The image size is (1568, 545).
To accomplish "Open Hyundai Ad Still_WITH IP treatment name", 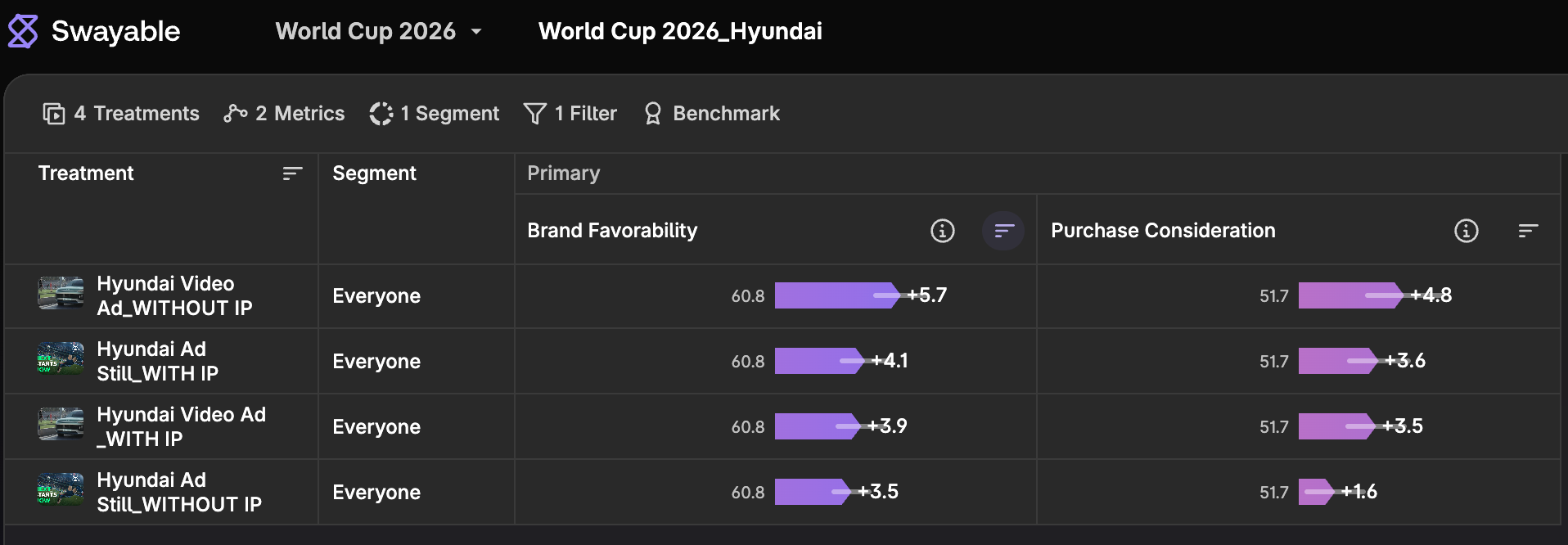I will click(157, 362).
